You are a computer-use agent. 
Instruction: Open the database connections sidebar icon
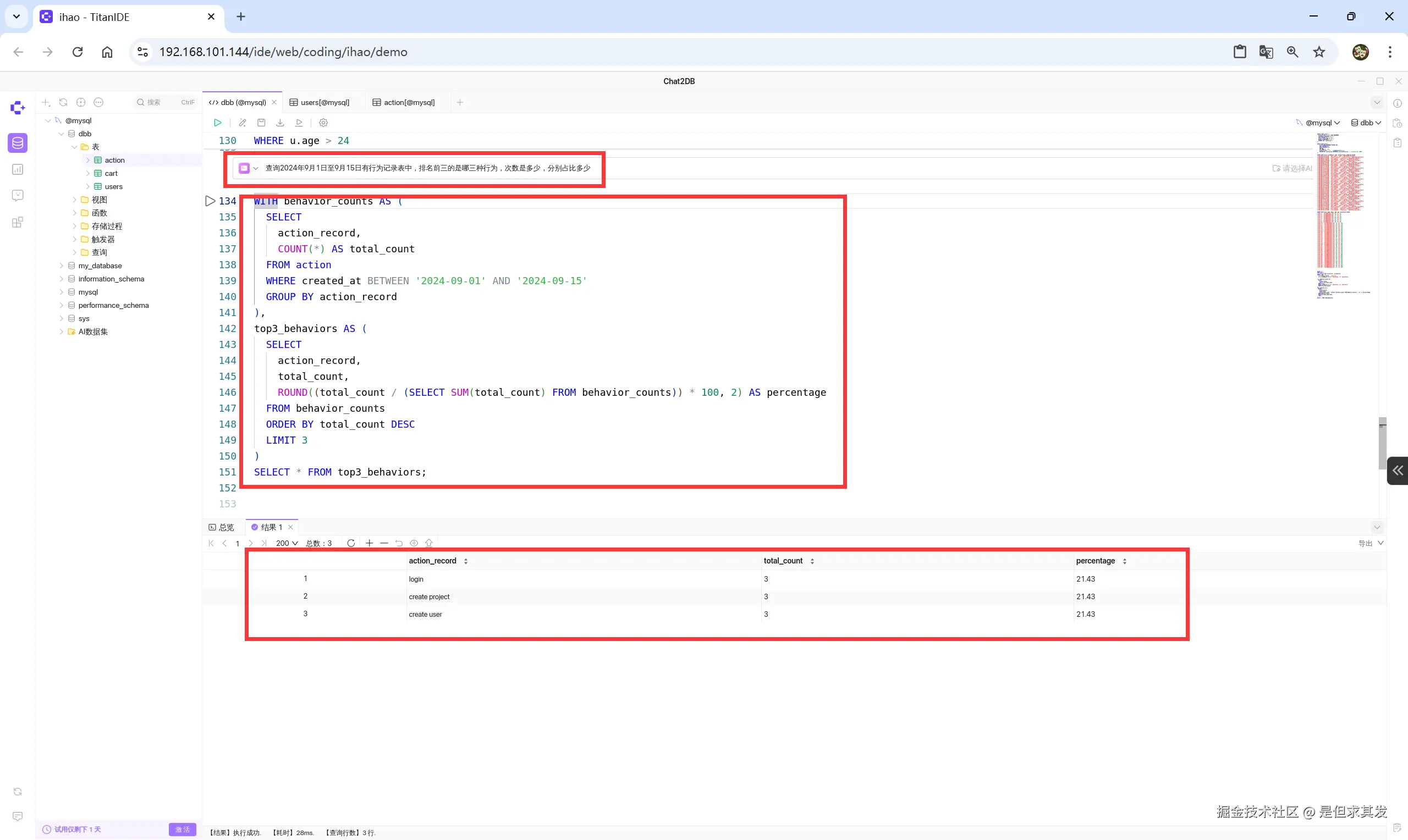(18, 143)
